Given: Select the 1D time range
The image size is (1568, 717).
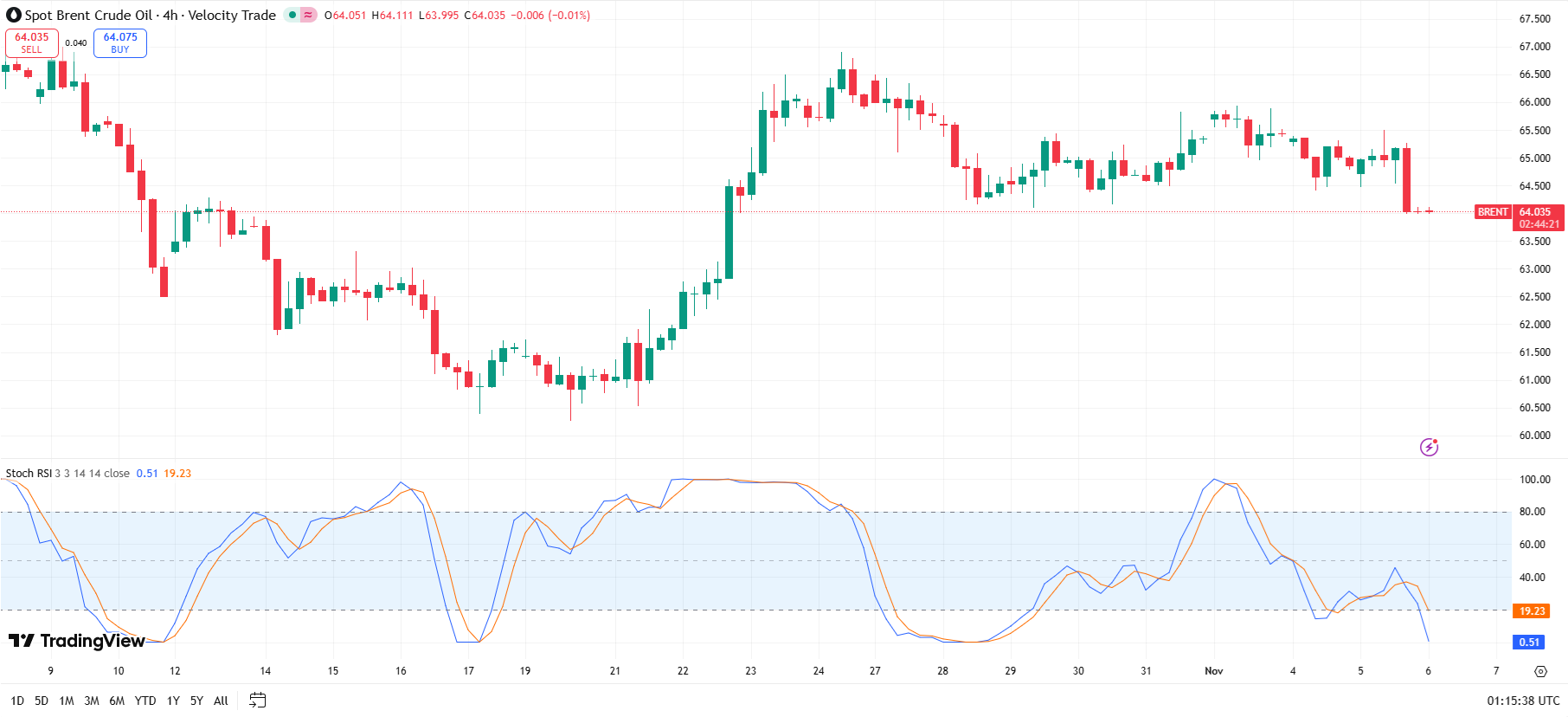Looking at the screenshot, I should coord(17,701).
